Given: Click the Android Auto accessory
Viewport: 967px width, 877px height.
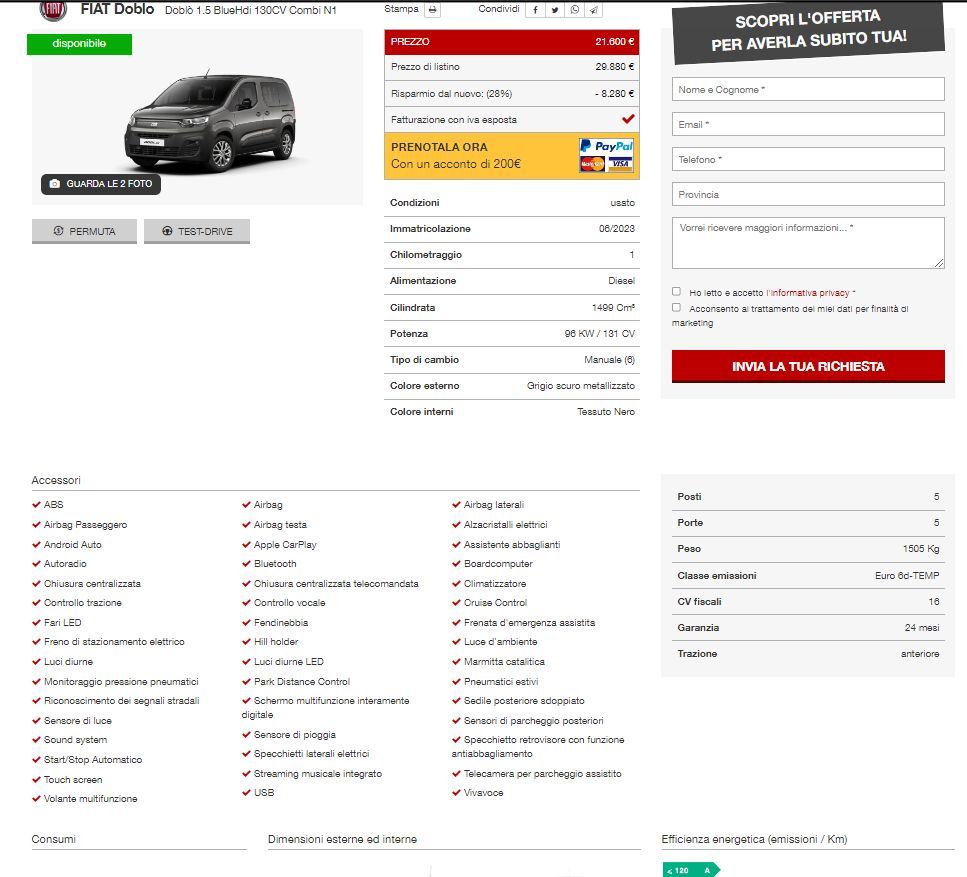Looking at the screenshot, I should tap(73, 545).
